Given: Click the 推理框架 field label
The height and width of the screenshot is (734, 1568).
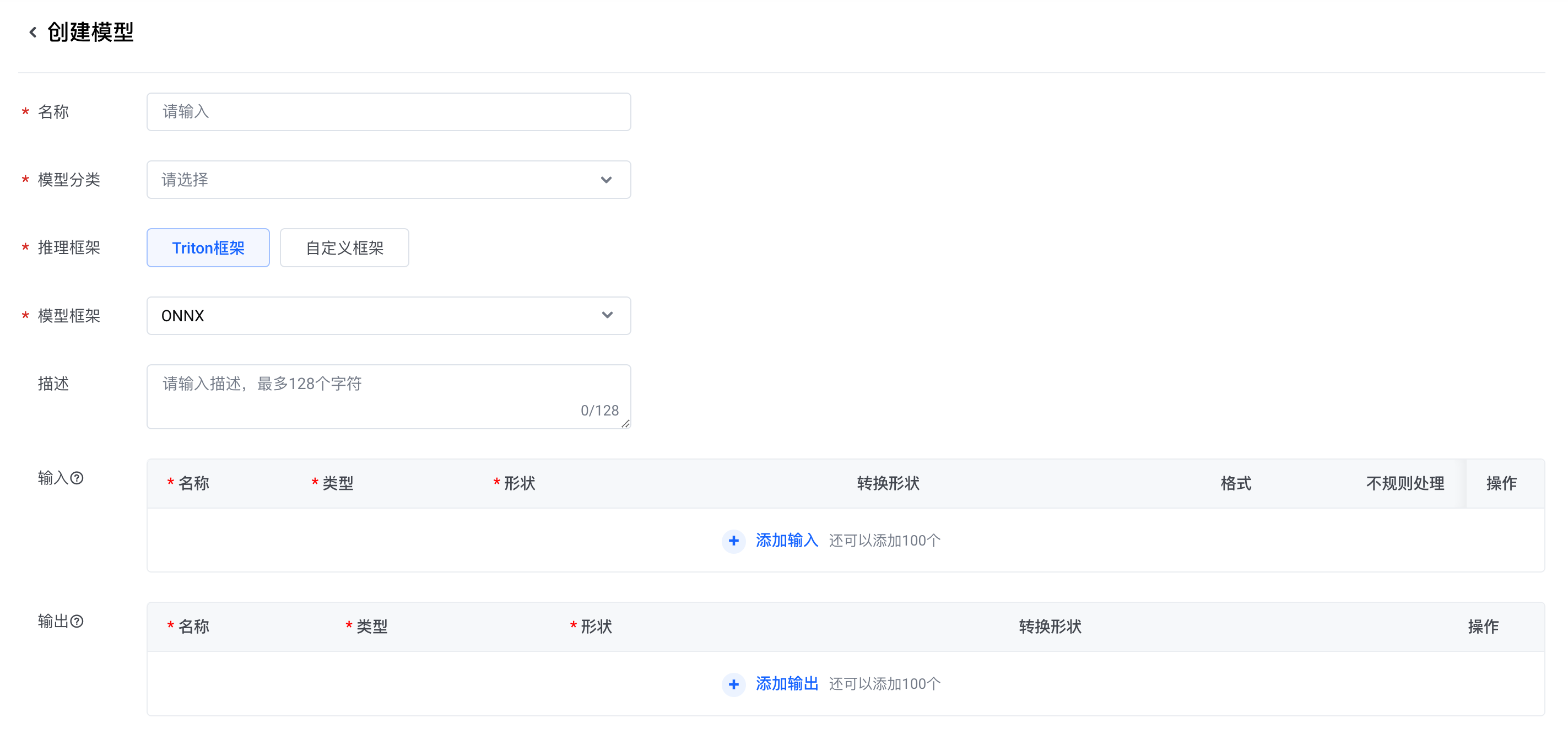Looking at the screenshot, I should pos(69,248).
